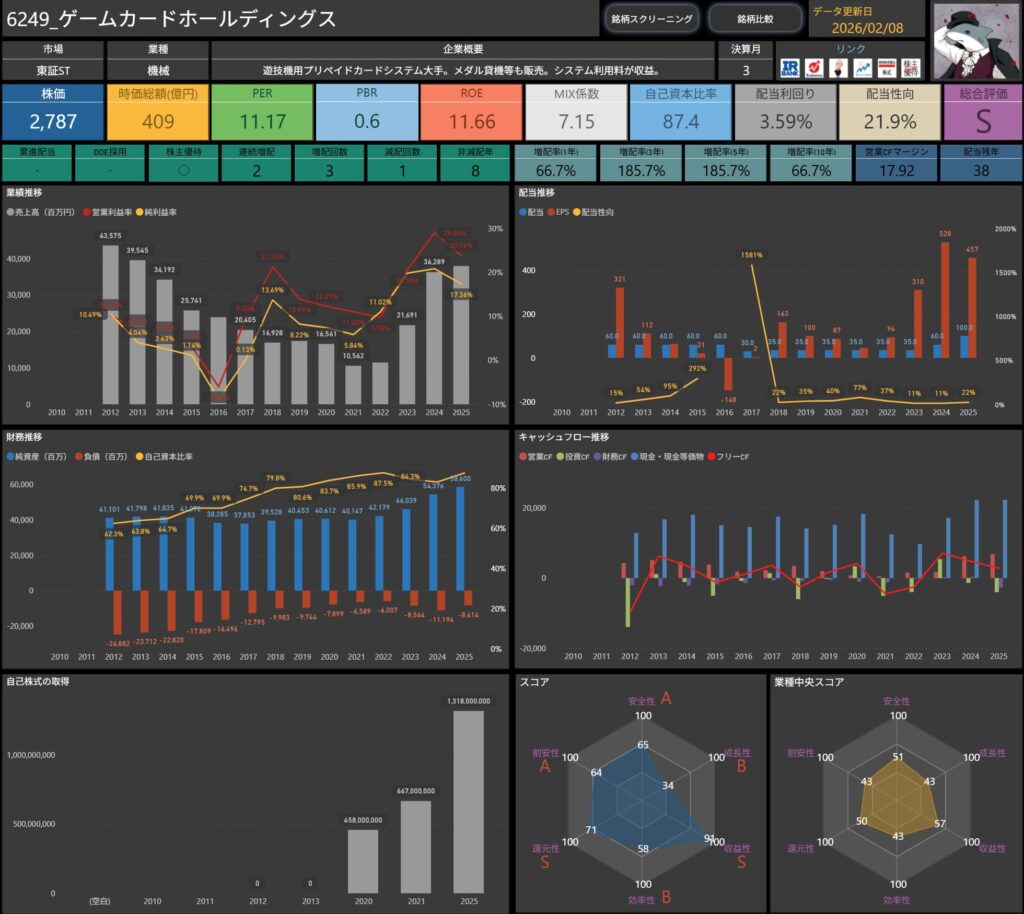The width and height of the screenshot is (1024, 914).
Task: Select the 2025 bar in 自己株式の取得 chart
Action: coord(468,803)
